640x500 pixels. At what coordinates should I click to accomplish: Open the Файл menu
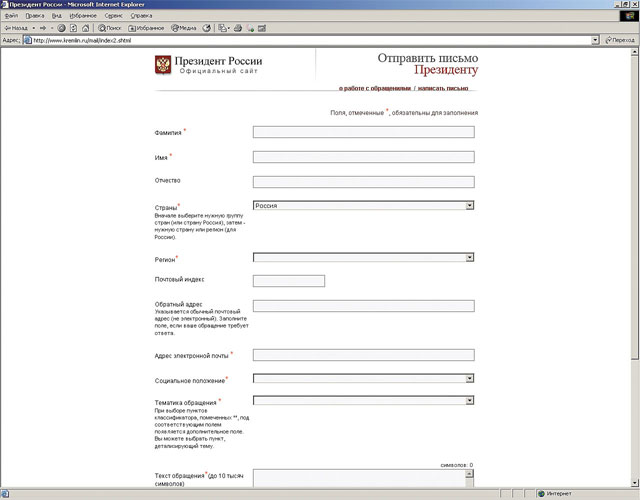click(11, 16)
